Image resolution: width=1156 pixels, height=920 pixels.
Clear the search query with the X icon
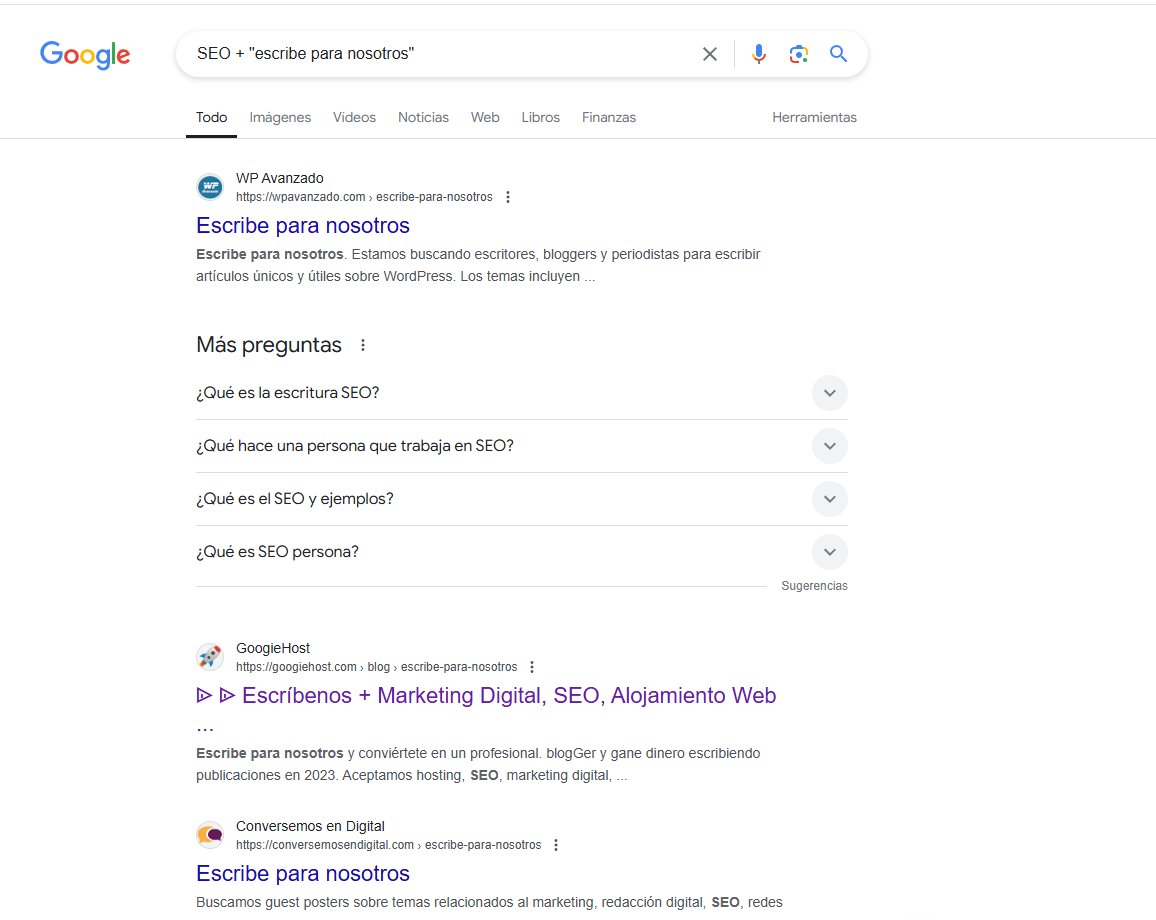[x=709, y=54]
